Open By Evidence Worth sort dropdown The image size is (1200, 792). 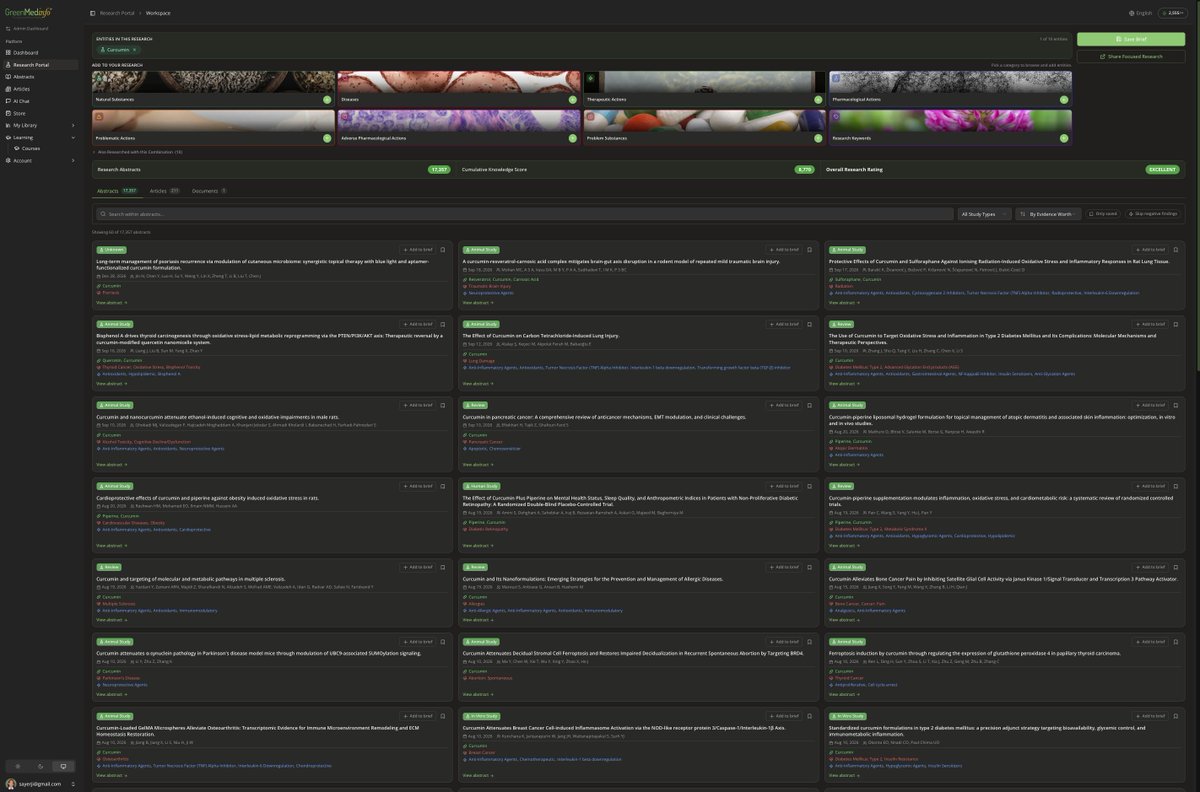(x=1049, y=214)
